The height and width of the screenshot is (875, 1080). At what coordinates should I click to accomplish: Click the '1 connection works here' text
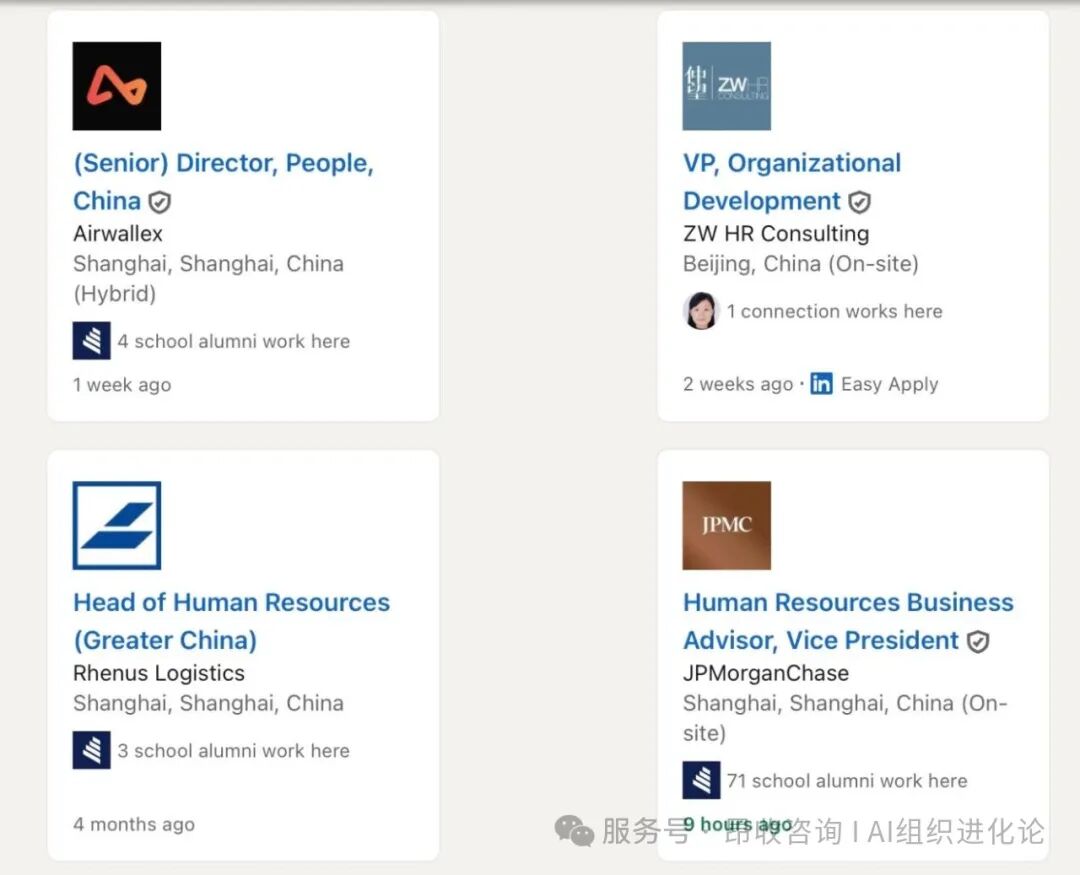coord(834,311)
